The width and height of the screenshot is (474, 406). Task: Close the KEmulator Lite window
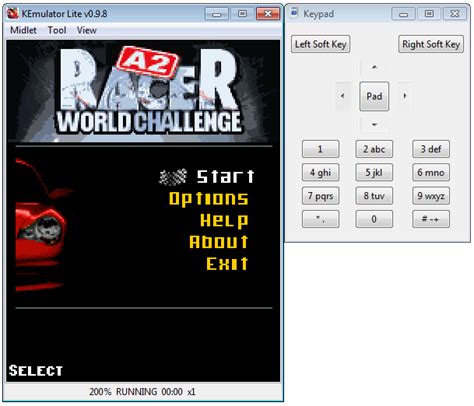(268, 14)
